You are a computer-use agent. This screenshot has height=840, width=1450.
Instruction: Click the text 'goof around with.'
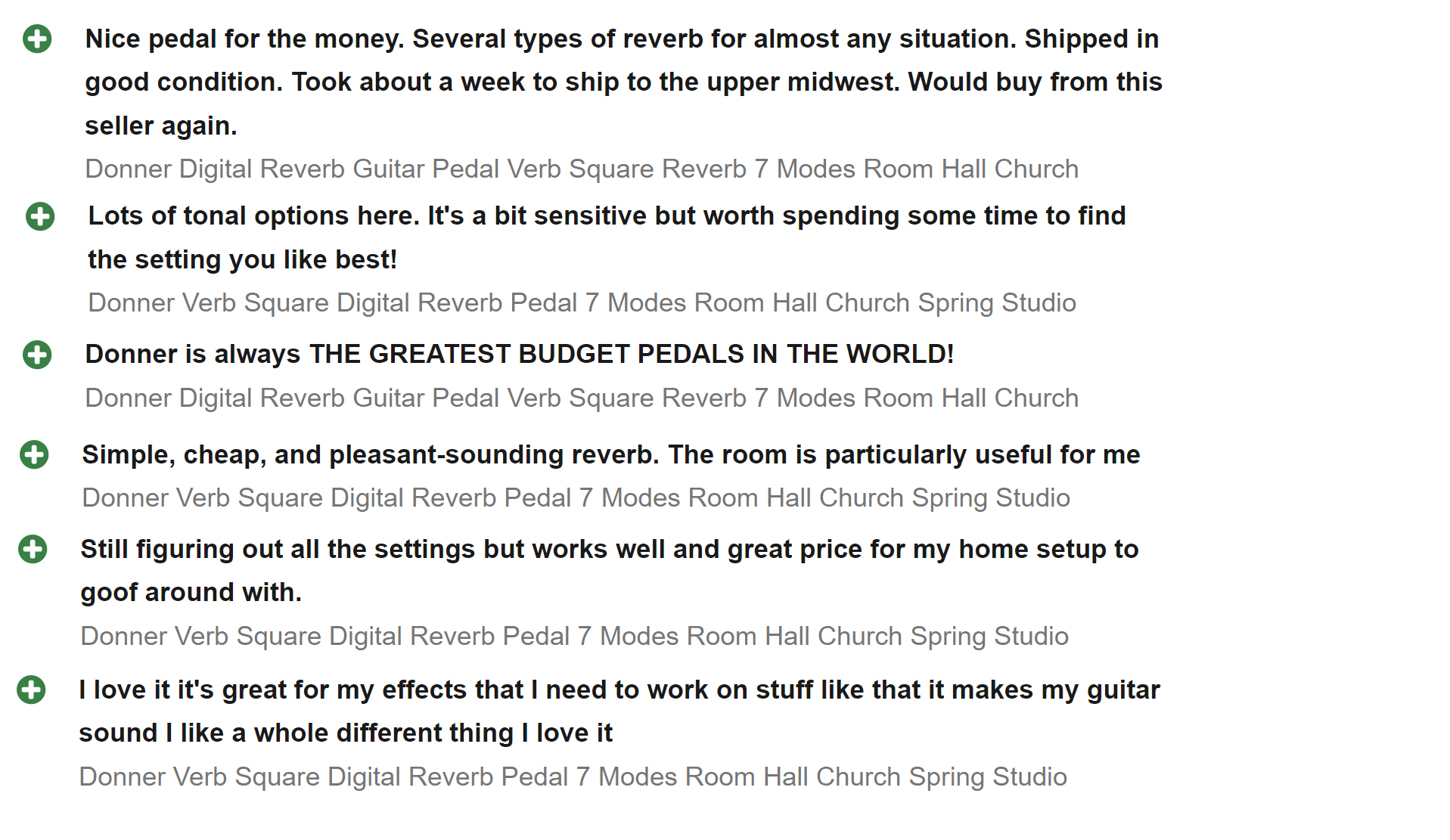(x=191, y=592)
